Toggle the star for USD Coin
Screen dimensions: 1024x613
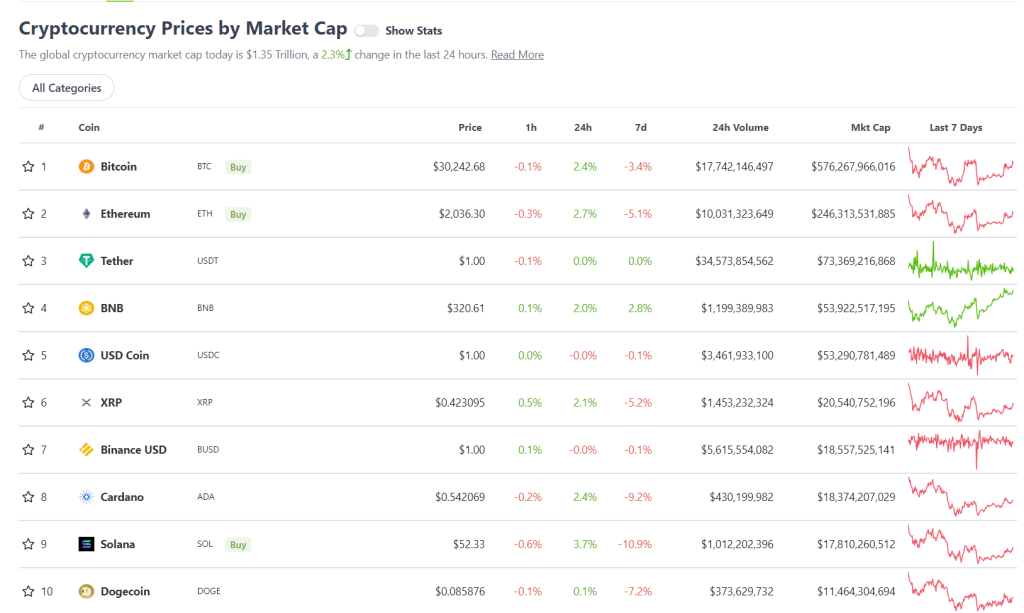[28, 355]
